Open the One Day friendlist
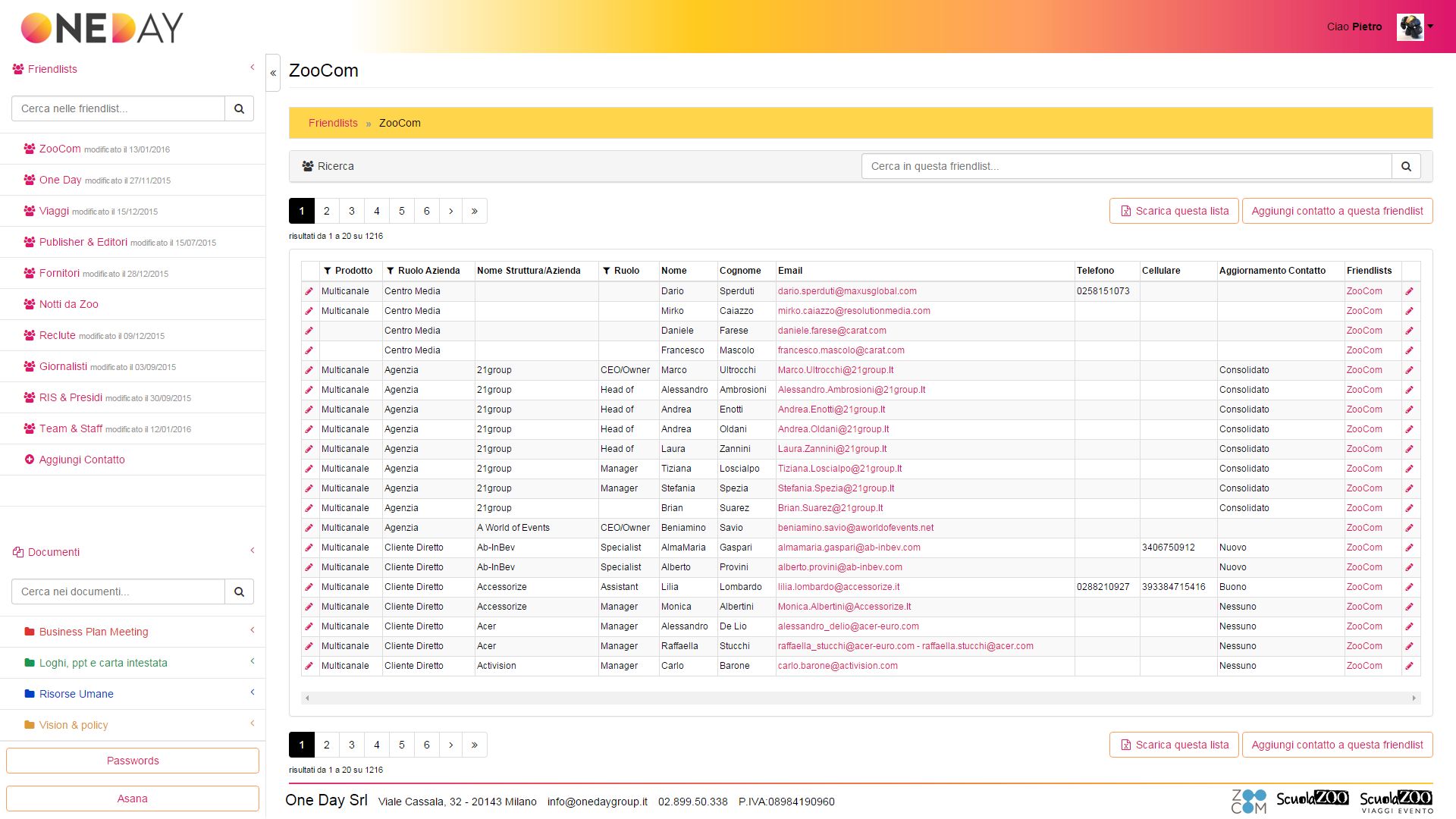This screenshot has height=819, width=1456. coord(61,180)
